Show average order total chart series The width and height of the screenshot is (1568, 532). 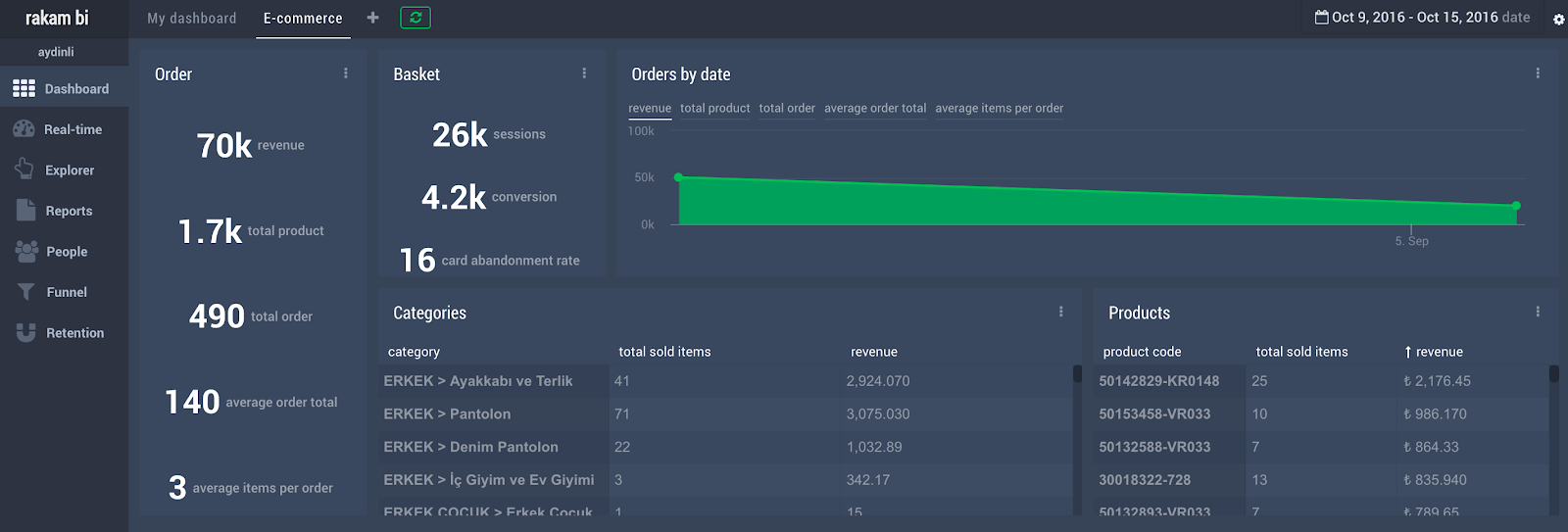pyautogui.click(x=874, y=109)
